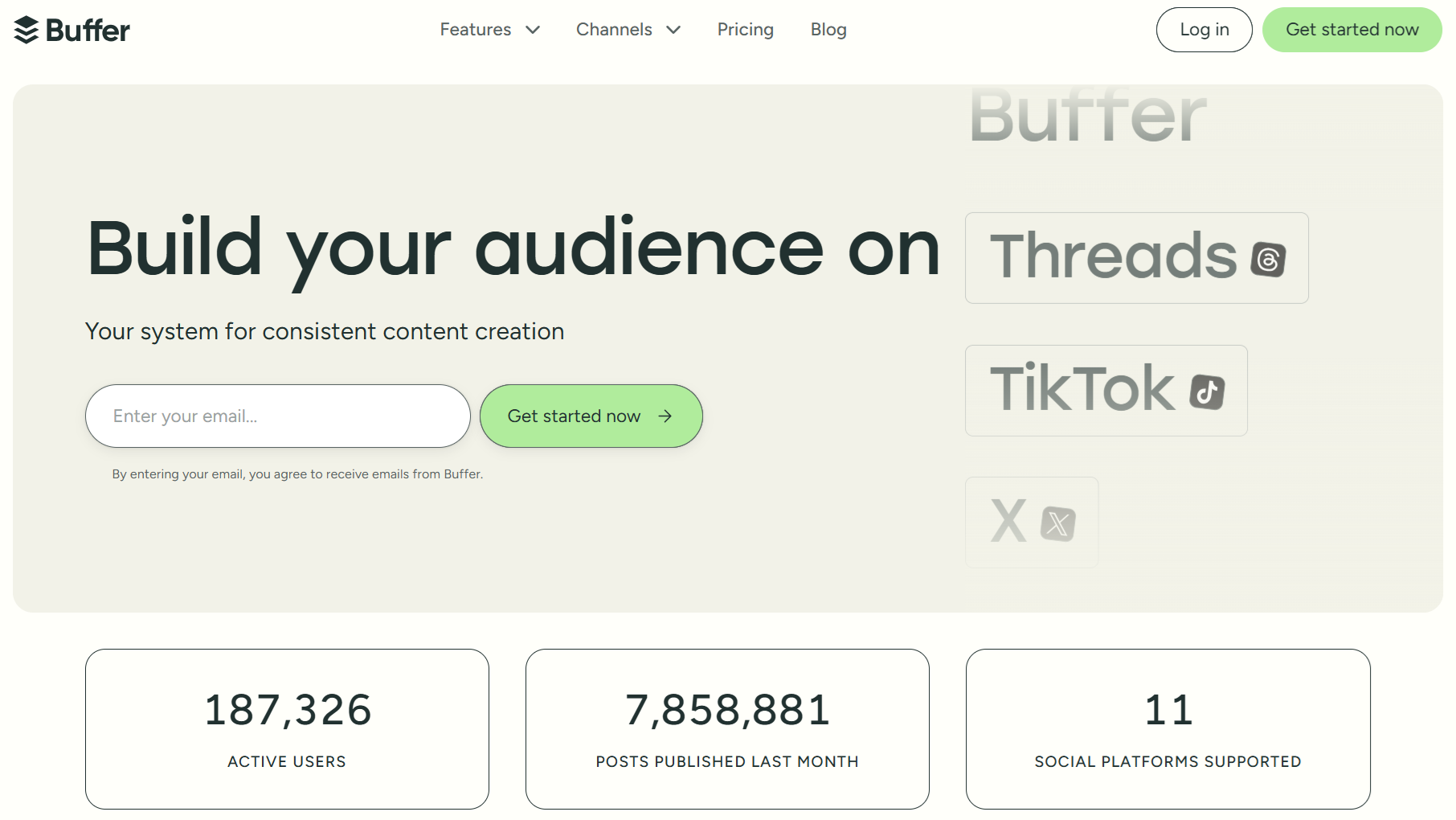Click the Log in button
This screenshot has height=820, width=1456.
click(1204, 30)
